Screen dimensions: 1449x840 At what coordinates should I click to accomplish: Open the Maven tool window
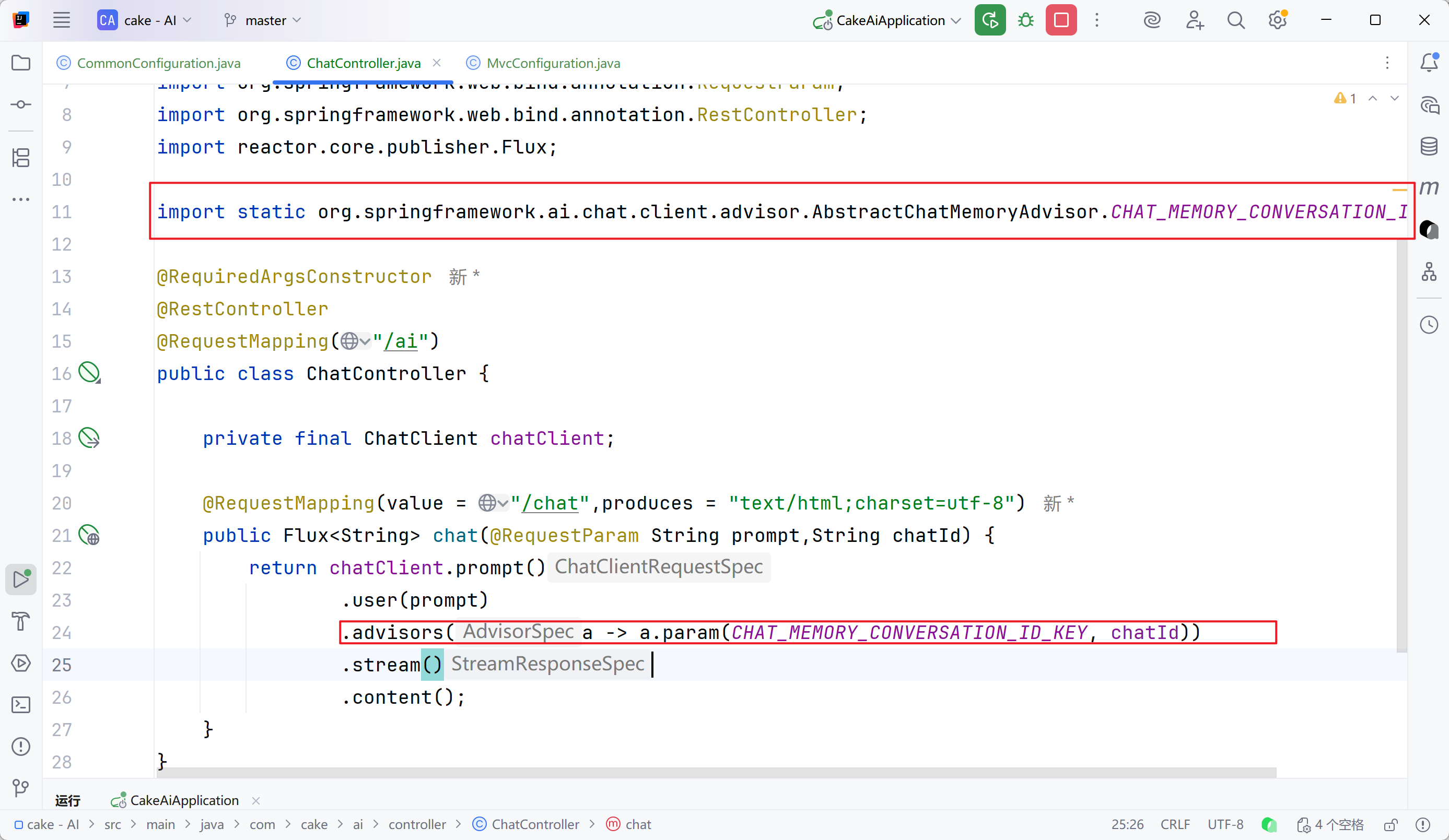click(x=1429, y=188)
